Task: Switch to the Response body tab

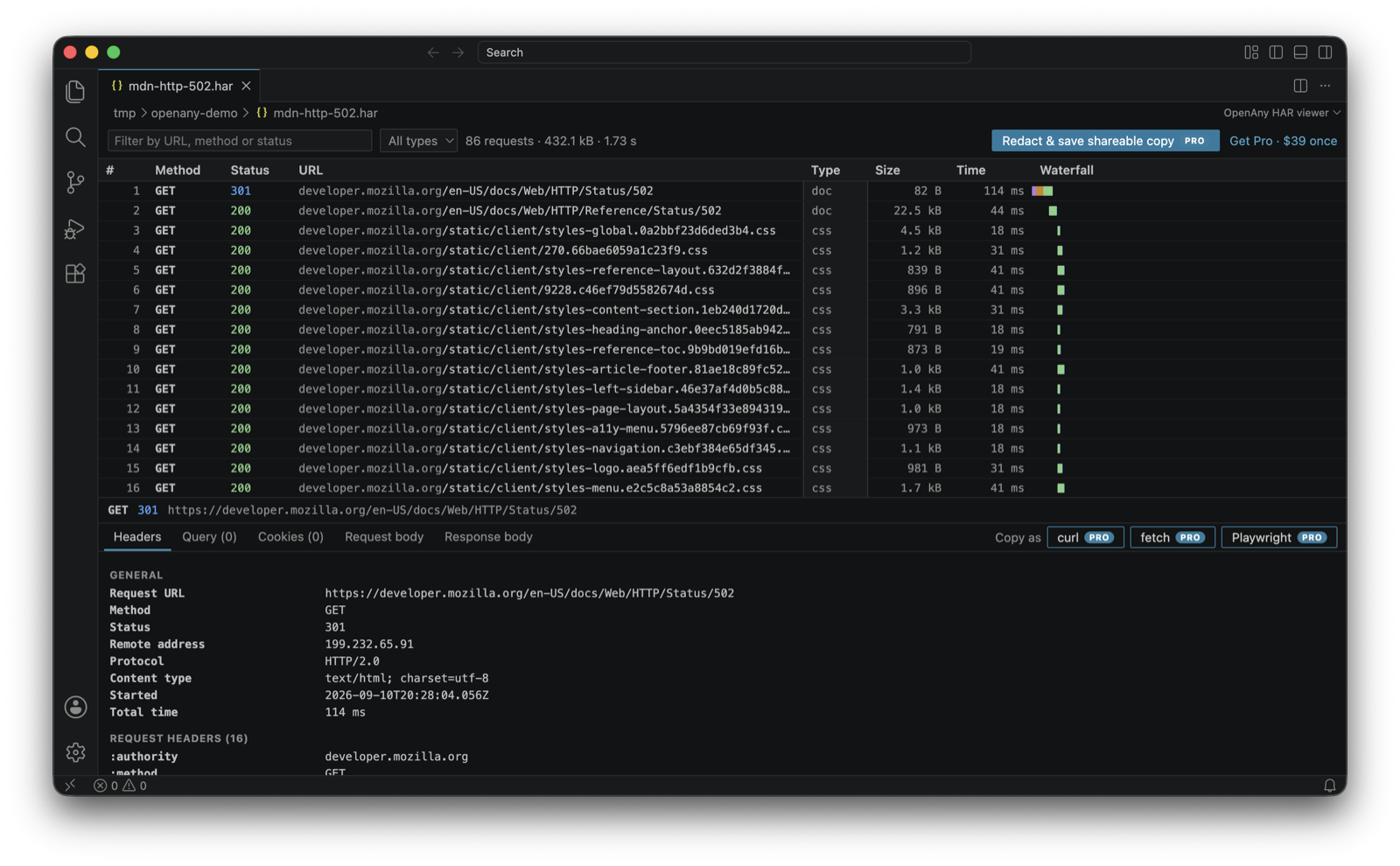Action: click(x=488, y=537)
